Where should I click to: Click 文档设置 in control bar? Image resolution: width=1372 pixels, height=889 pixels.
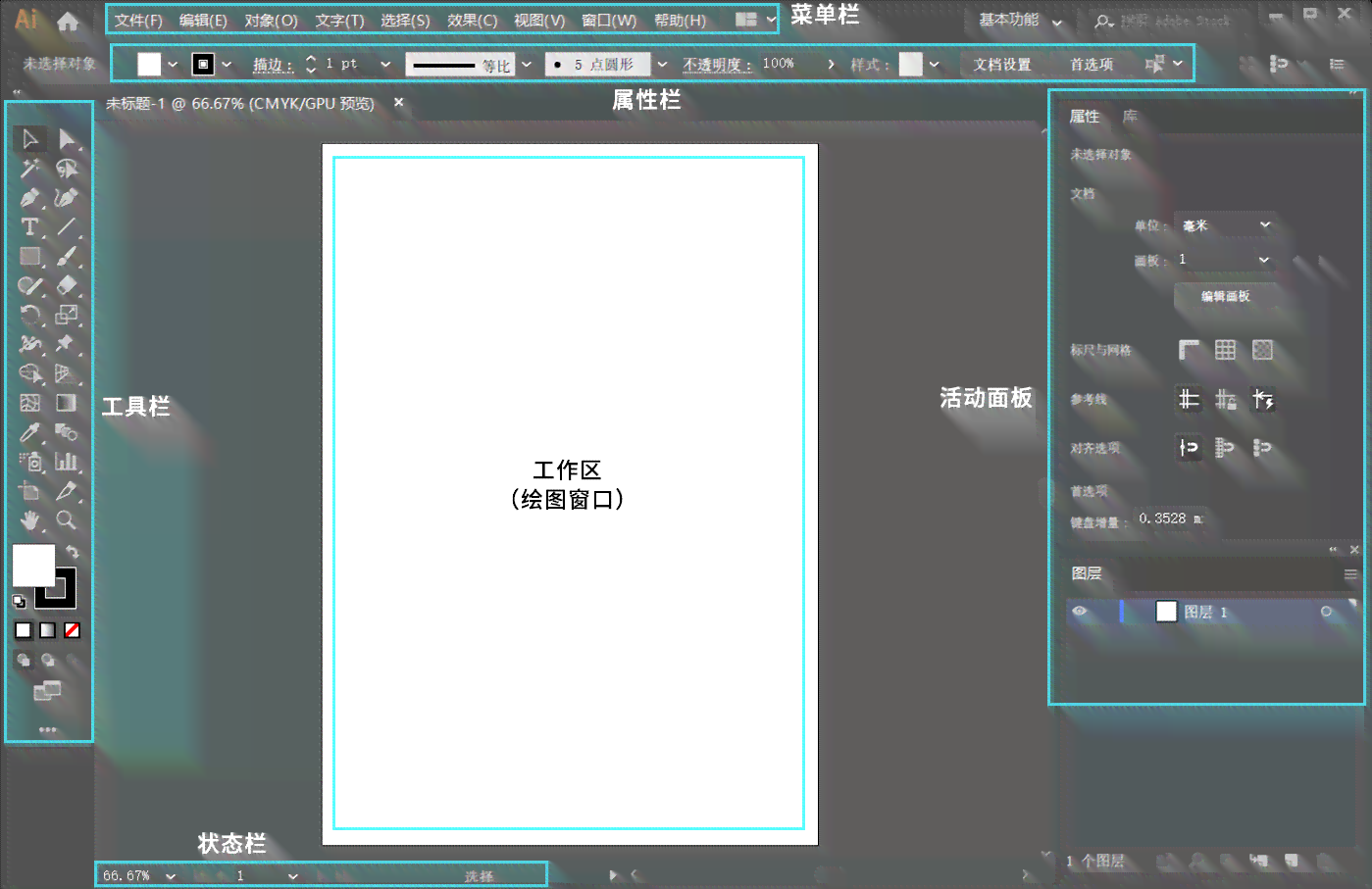pos(1002,65)
